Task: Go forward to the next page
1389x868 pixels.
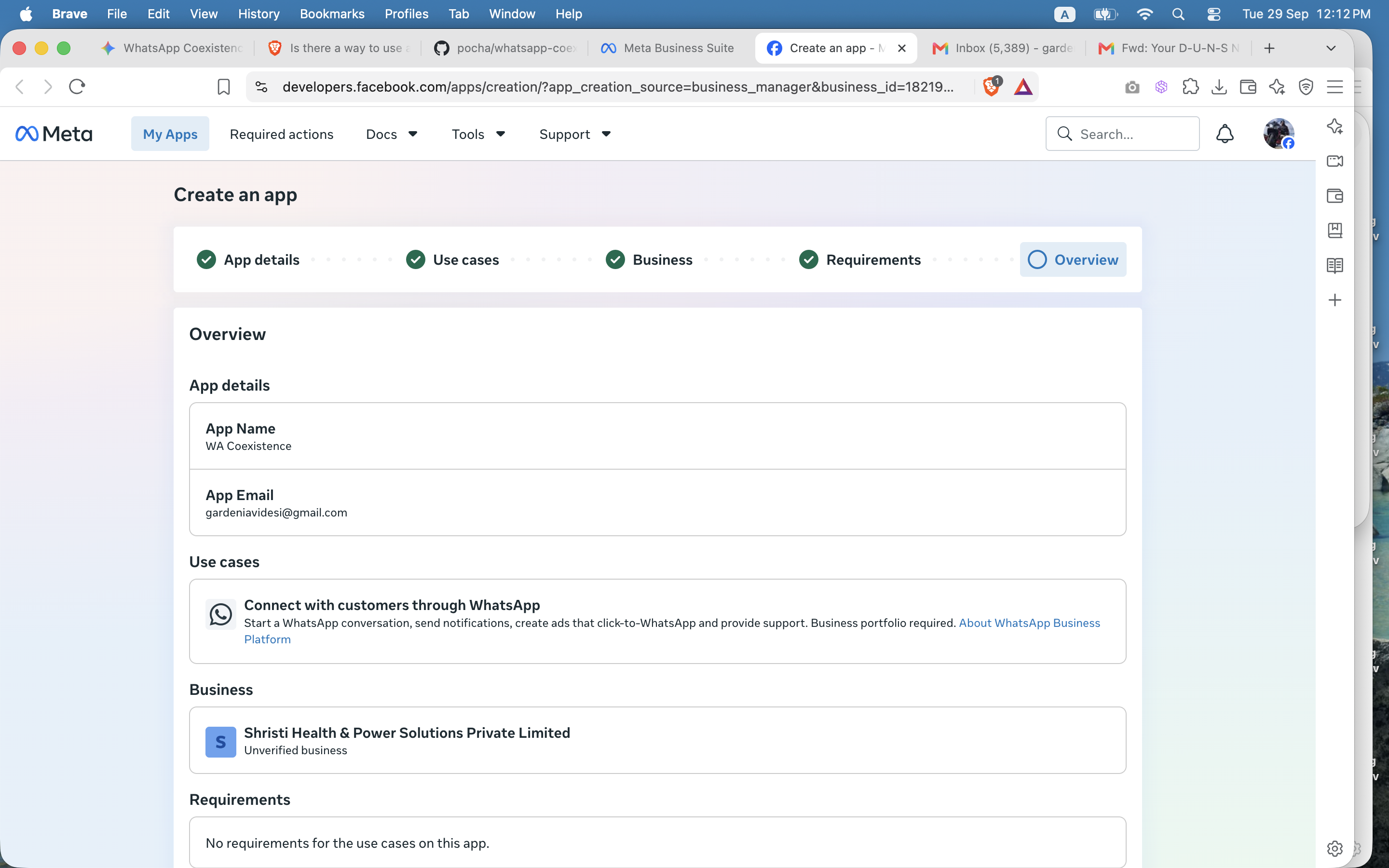Action: coord(48,87)
